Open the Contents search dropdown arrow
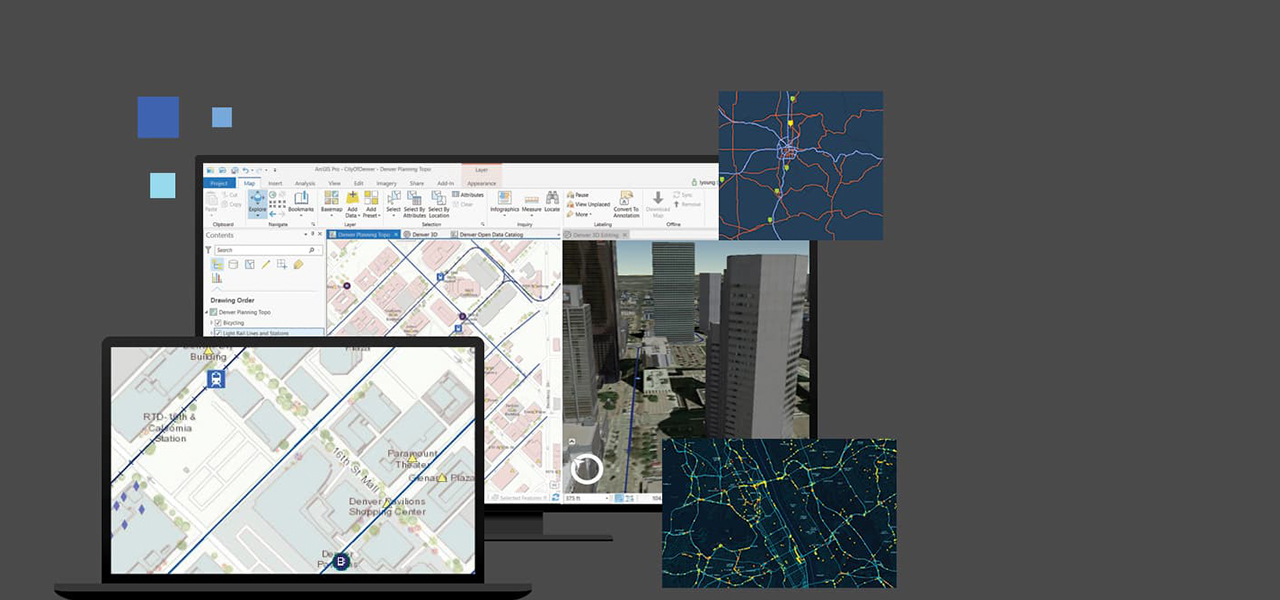 point(319,250)
